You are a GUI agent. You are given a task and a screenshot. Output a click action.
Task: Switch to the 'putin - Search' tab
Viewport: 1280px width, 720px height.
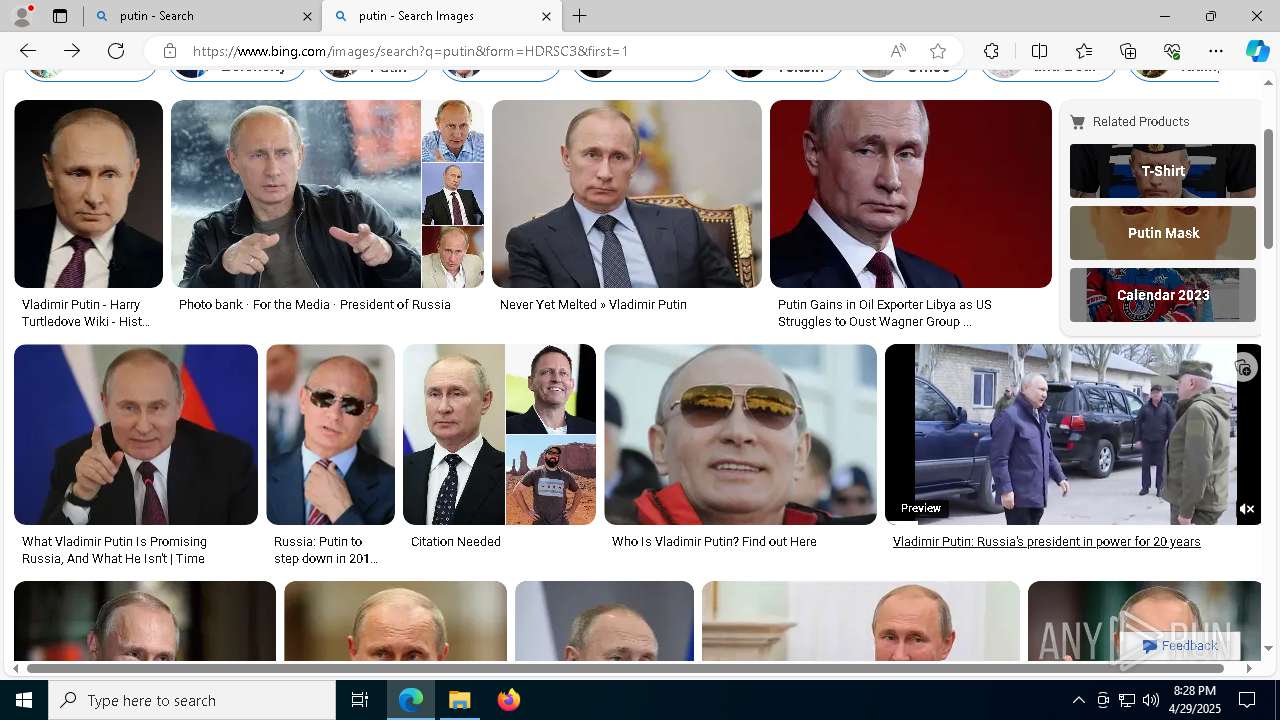(202, 16)
